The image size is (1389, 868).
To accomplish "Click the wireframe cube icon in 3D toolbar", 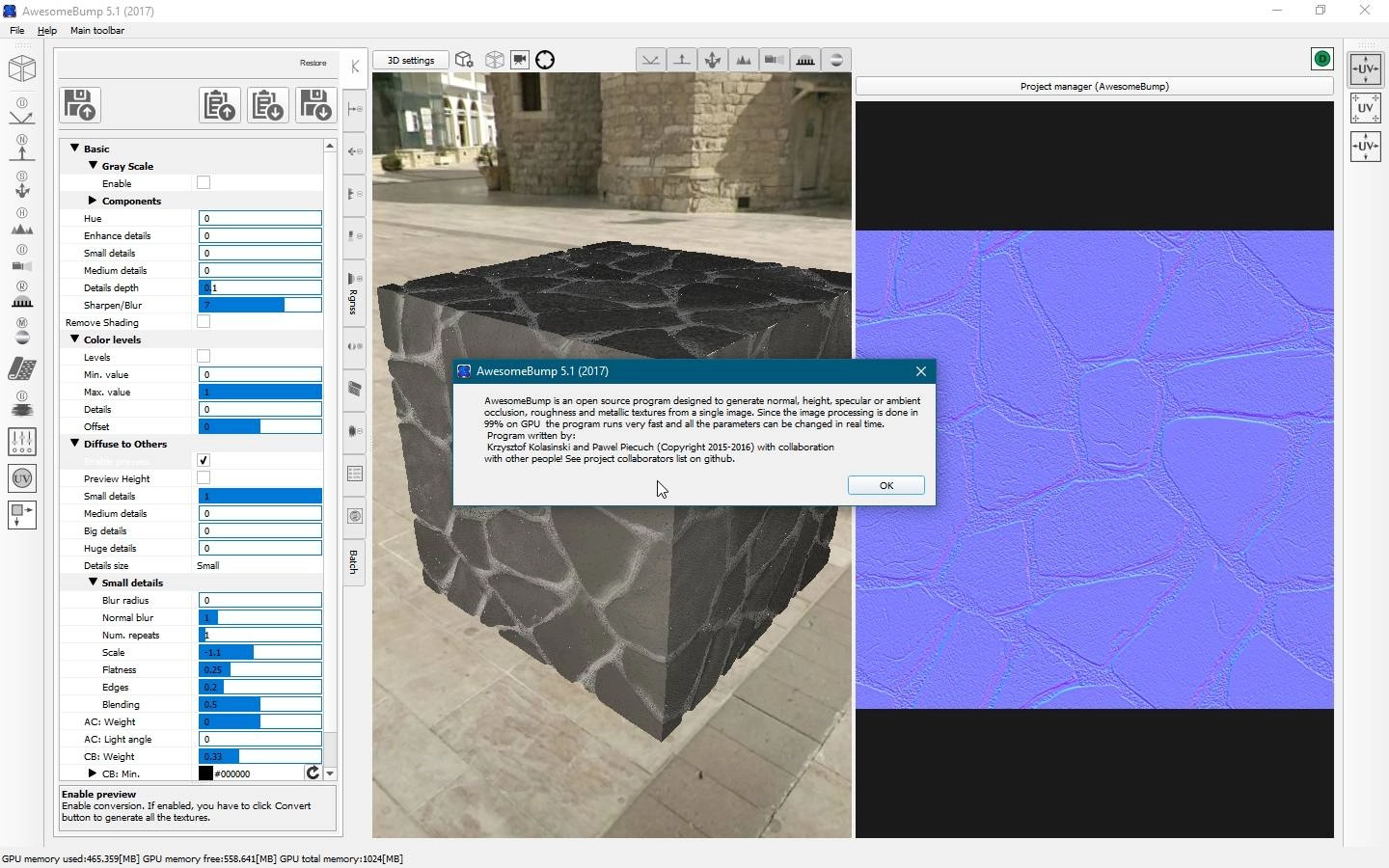I will click(494, 60).
